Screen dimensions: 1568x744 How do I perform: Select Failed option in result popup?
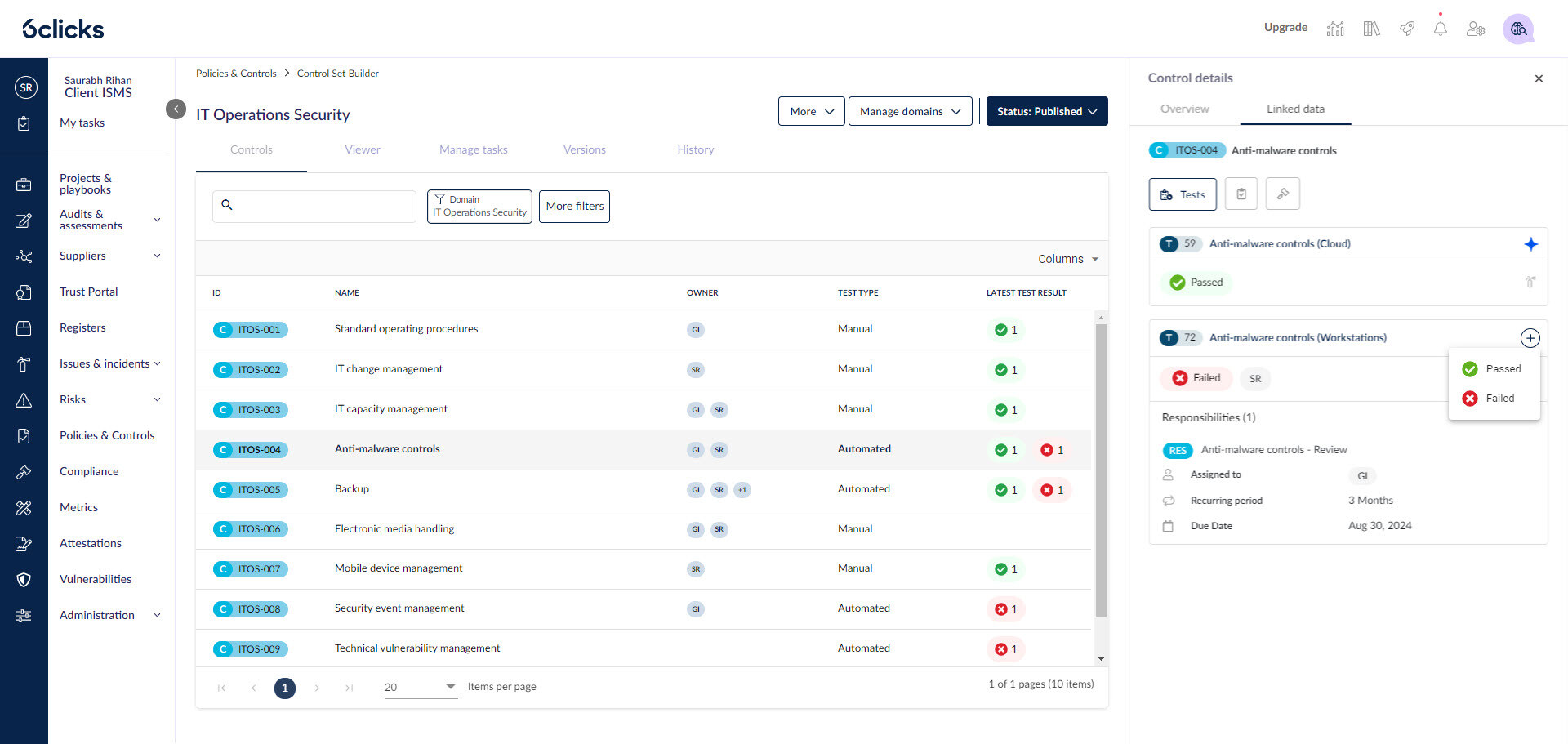pos(1488,399)
